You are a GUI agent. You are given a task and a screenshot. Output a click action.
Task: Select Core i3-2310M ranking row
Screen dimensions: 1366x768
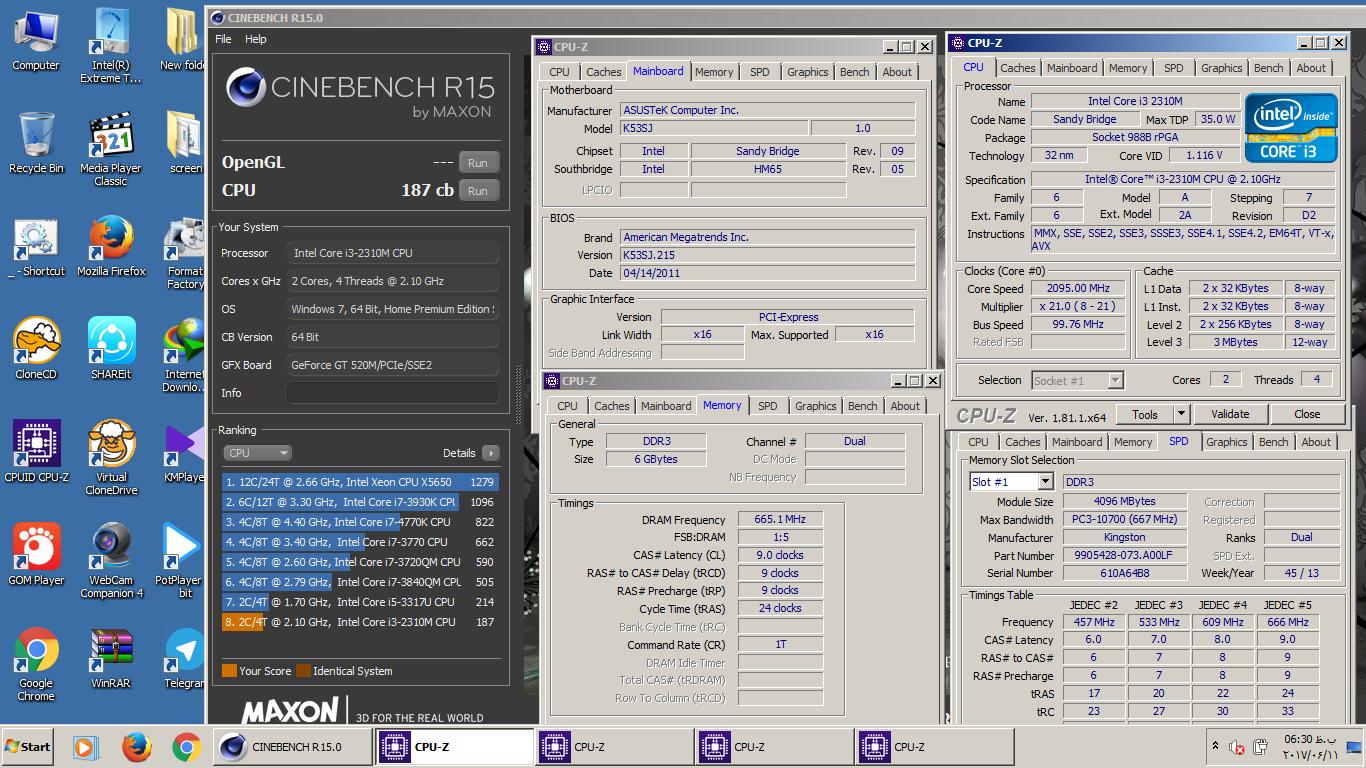pyautogui.click(x=360, y=622)
